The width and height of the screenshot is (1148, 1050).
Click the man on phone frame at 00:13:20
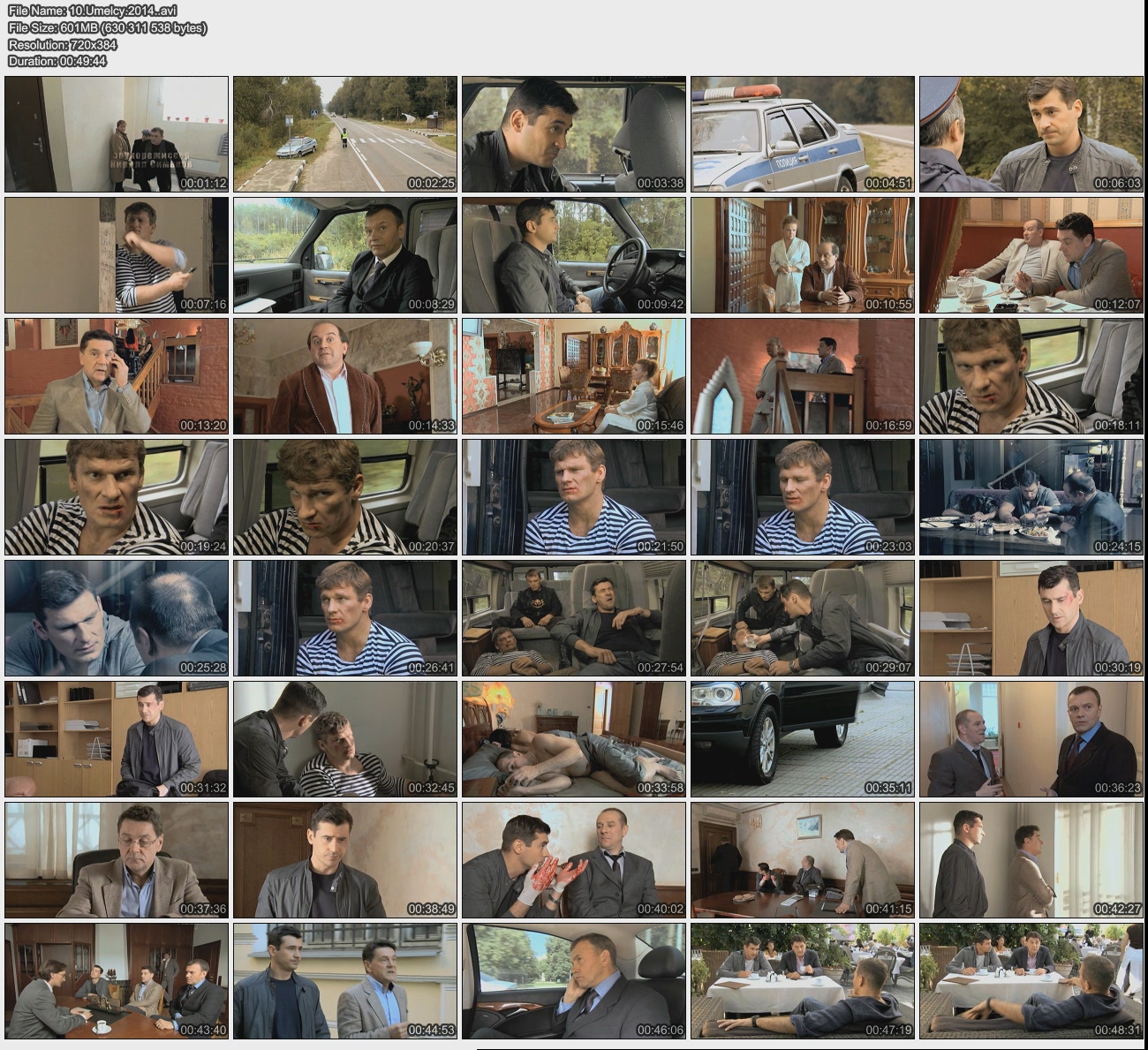click(117, 376)
